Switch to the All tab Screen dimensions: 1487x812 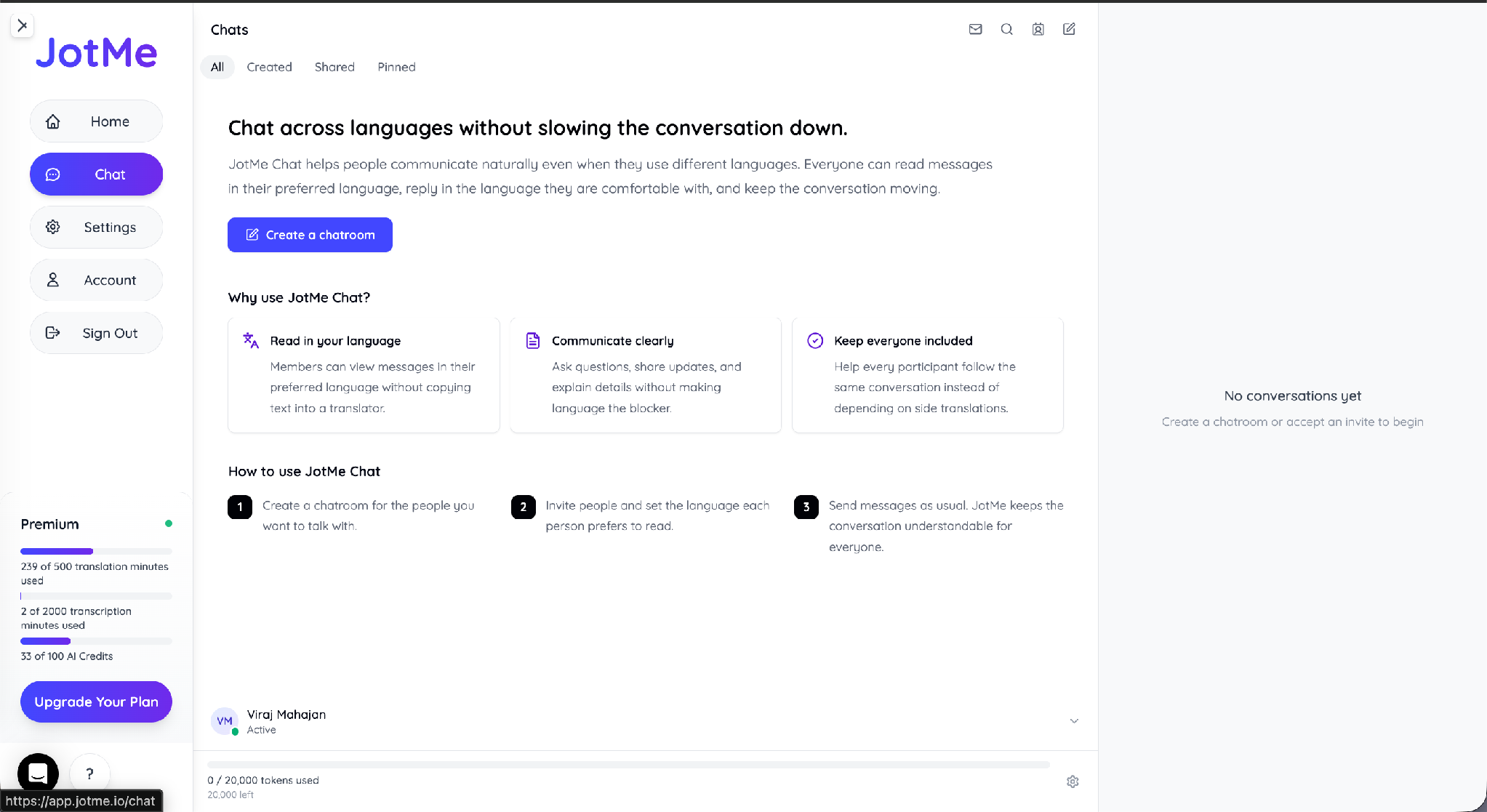(217, 67)
